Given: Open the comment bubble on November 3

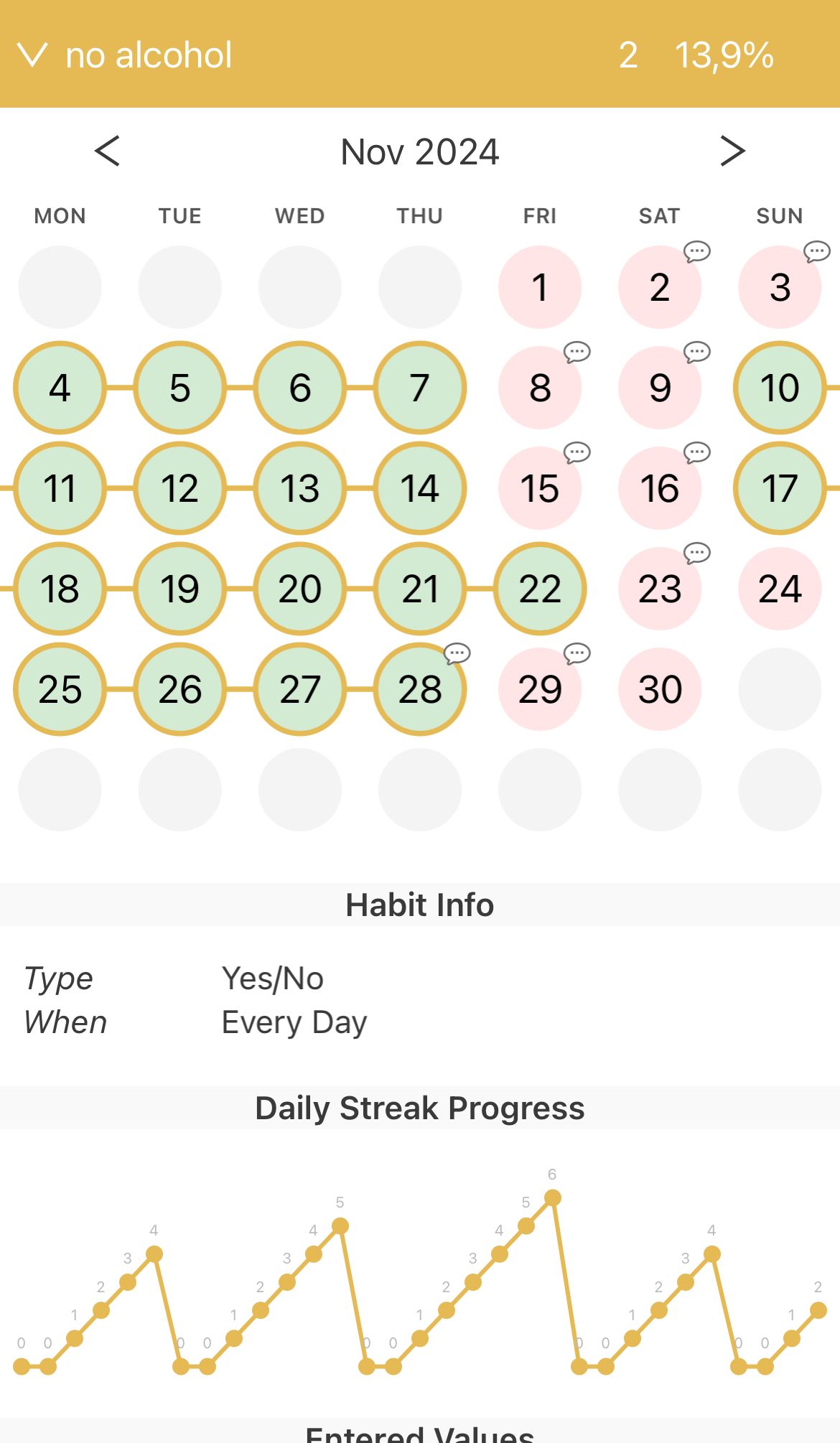Looking at the screenshot, I should (x=816, y=251).
